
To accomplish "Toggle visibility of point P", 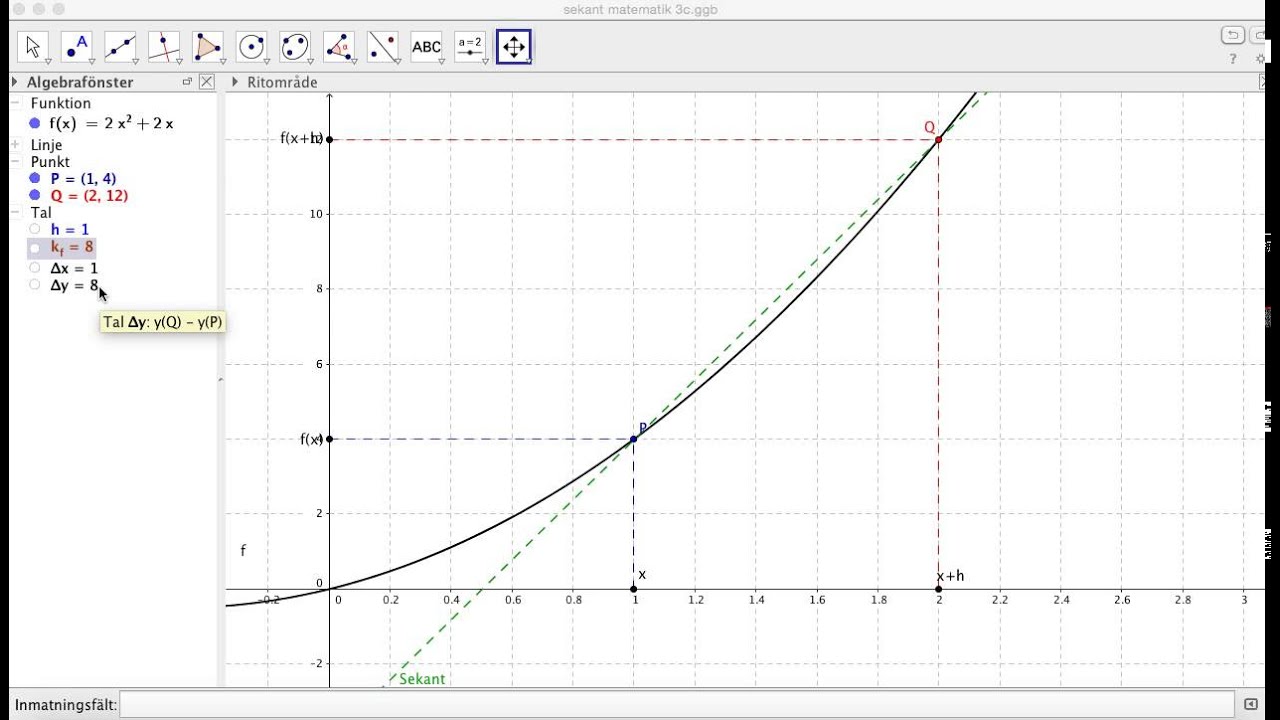I will (35, 178).
